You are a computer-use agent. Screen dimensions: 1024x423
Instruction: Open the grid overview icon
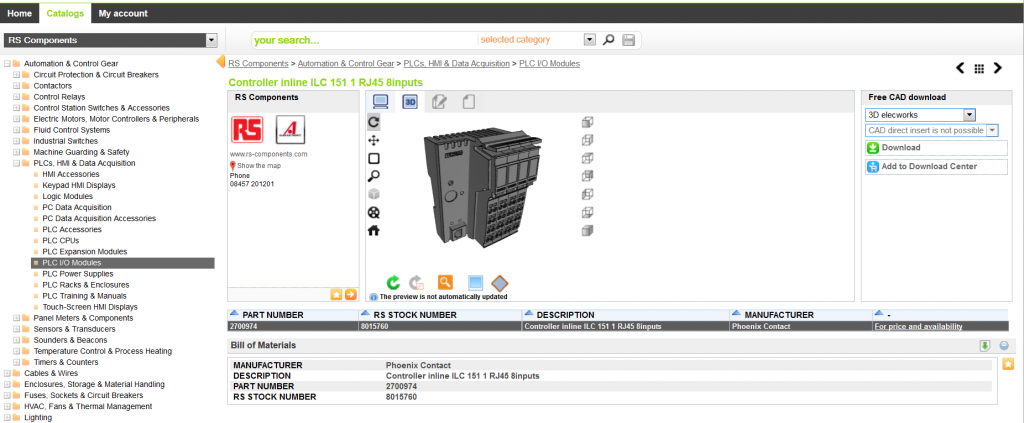click(x=979, y=69)
